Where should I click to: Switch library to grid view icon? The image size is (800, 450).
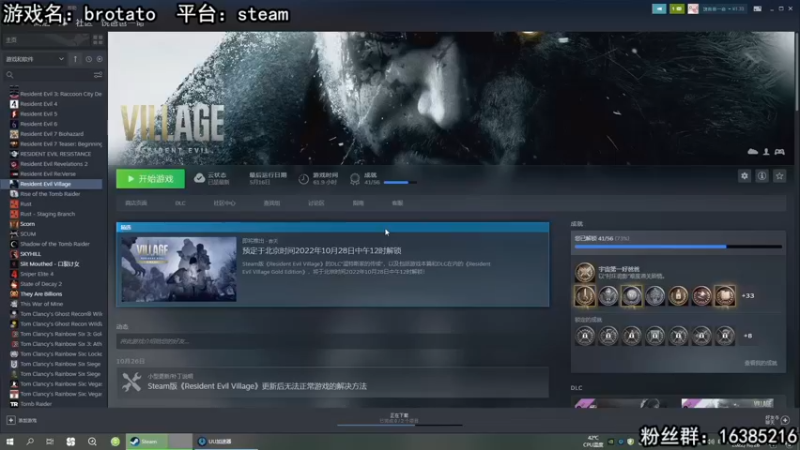[x=97, y=40]
